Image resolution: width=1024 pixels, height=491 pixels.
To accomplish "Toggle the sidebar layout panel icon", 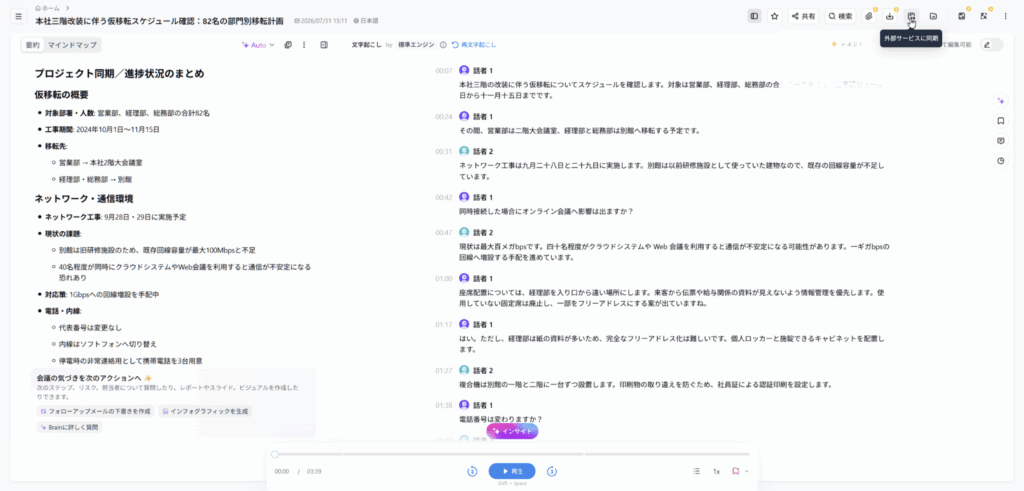I will (754, 16).
